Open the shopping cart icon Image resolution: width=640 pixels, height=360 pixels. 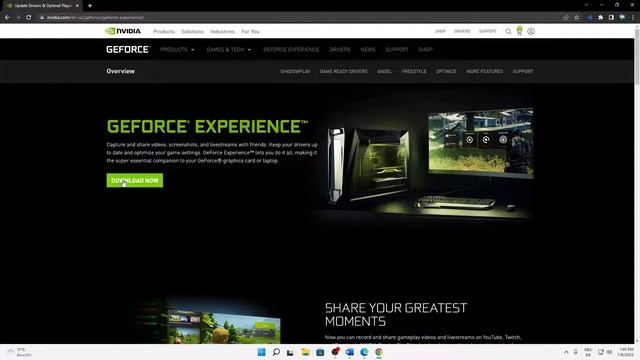point(519,31)
